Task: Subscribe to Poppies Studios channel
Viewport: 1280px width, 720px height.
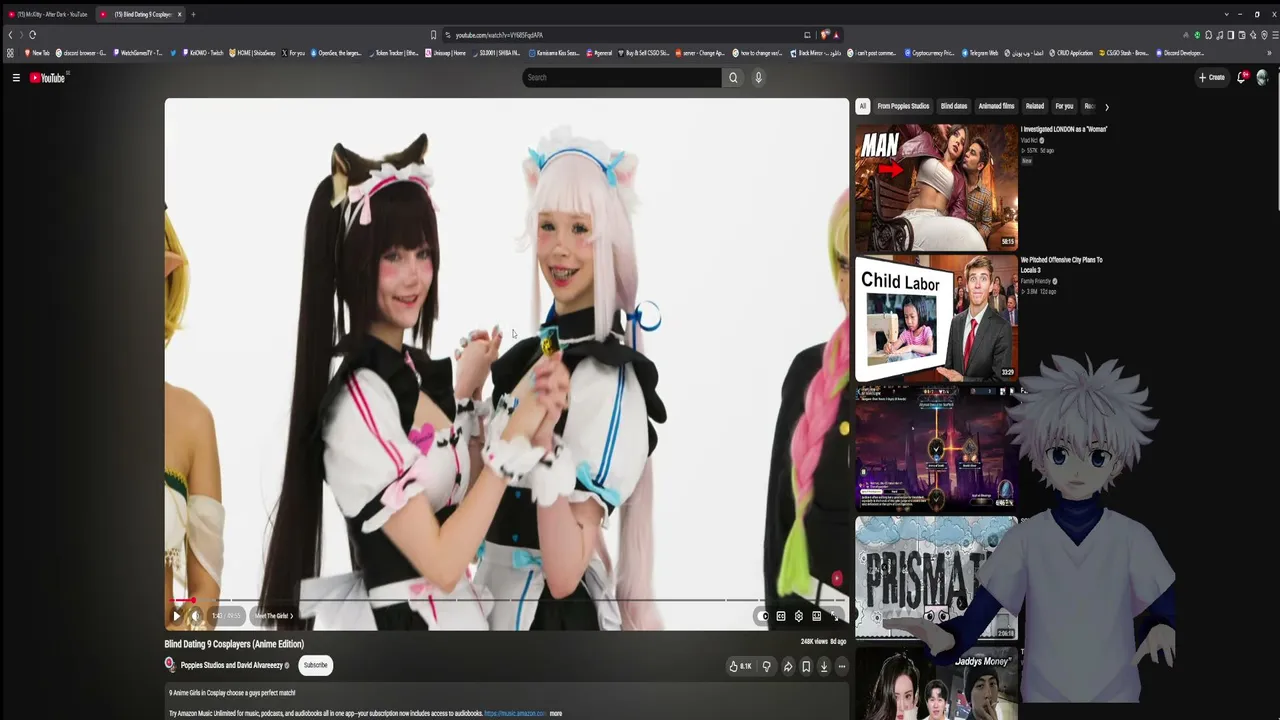Action: tap(315, 665)
